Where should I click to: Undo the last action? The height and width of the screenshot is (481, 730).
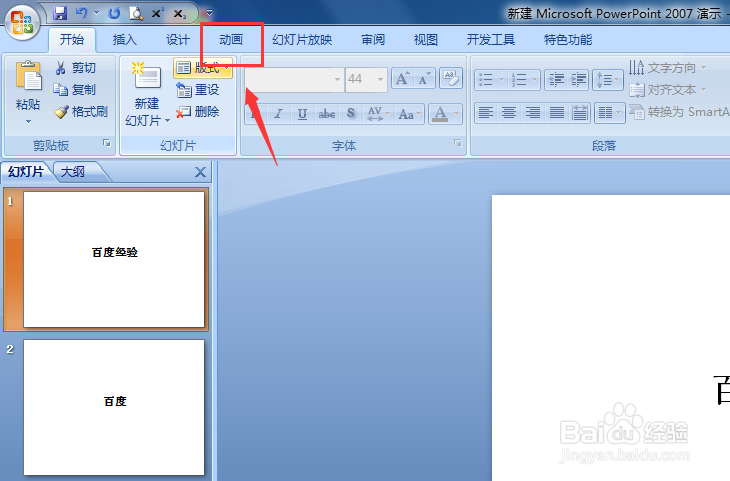pyautogui.click(x=81, y=13)
